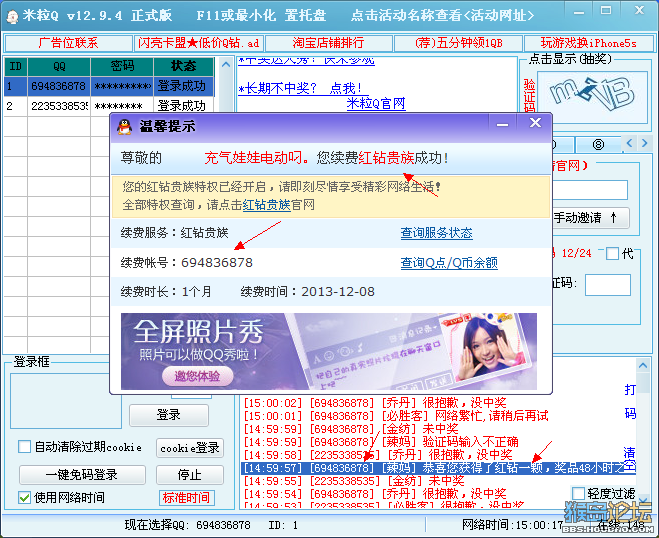Open the 查询服务状态 link
The image size is (659, 538).
(x=436, y=233)
